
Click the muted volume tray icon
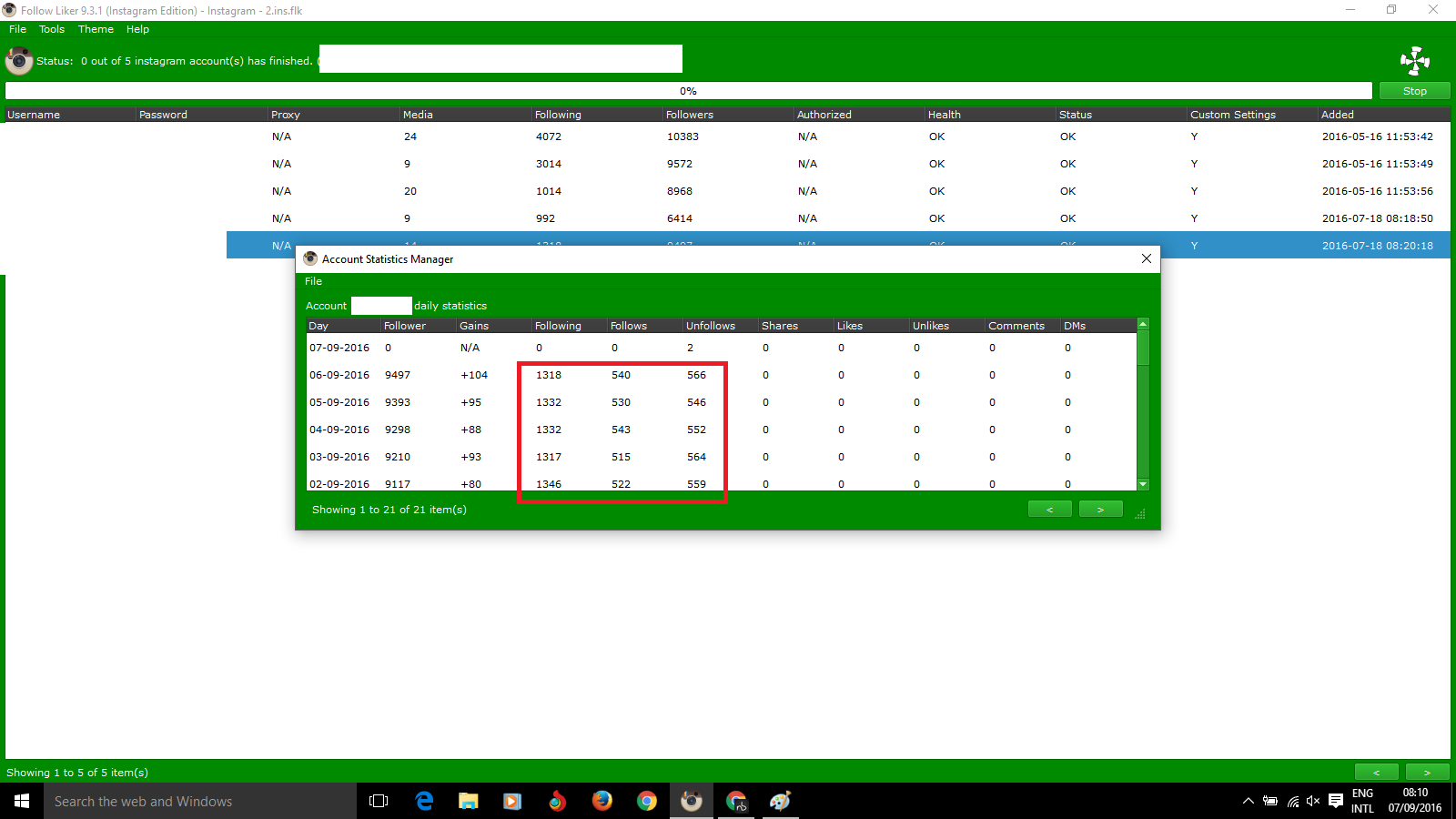[x=1313, y=801]
